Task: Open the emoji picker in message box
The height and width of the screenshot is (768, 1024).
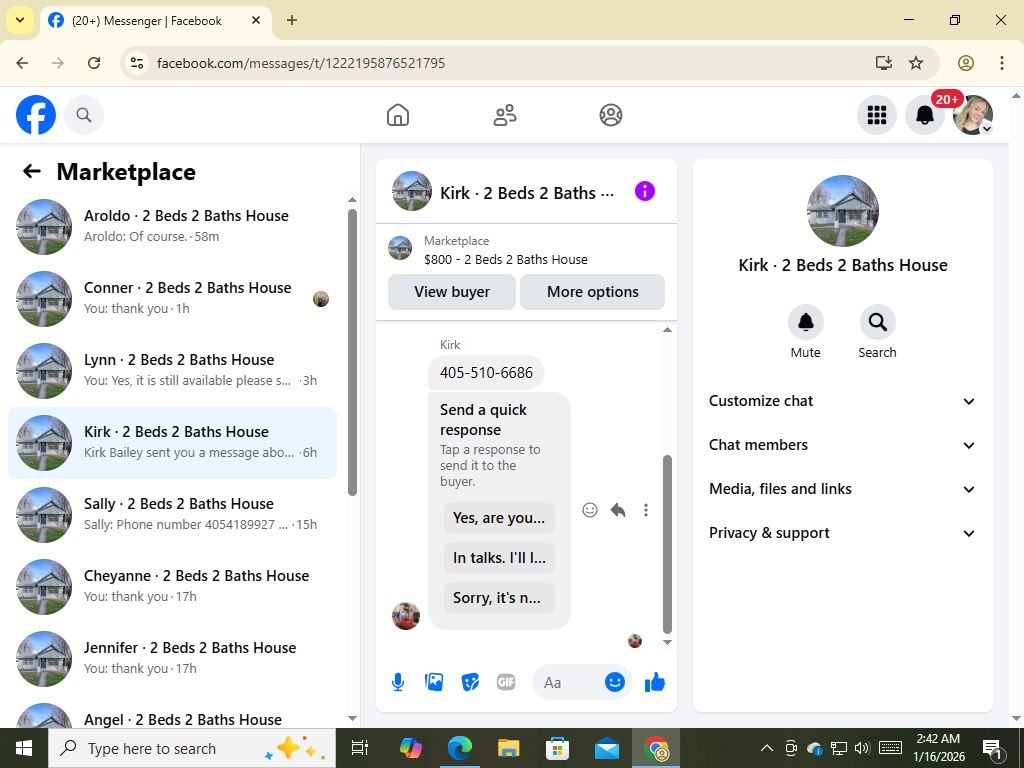Action: [x=615, y=682]
